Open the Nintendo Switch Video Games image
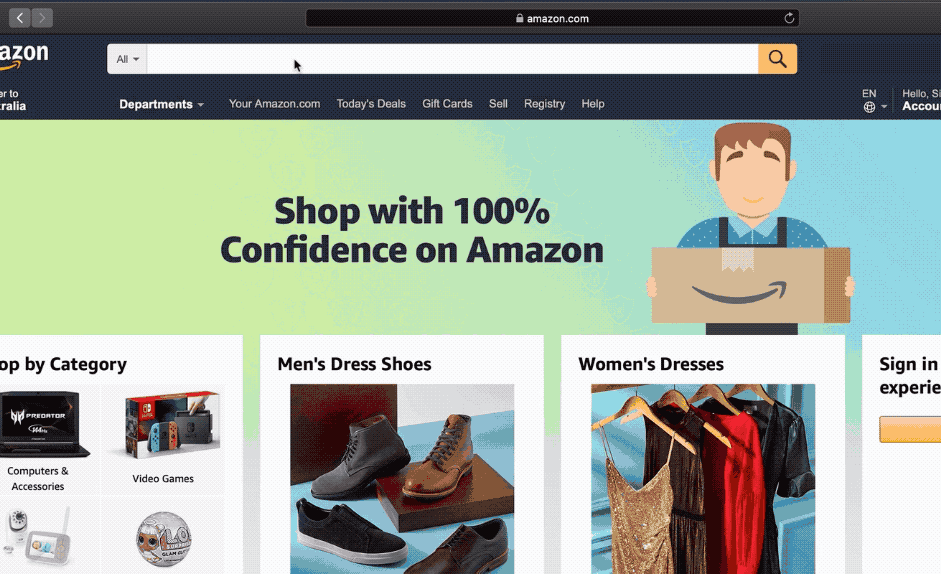The width and height of the screenshot is (941, 574). 172,424
